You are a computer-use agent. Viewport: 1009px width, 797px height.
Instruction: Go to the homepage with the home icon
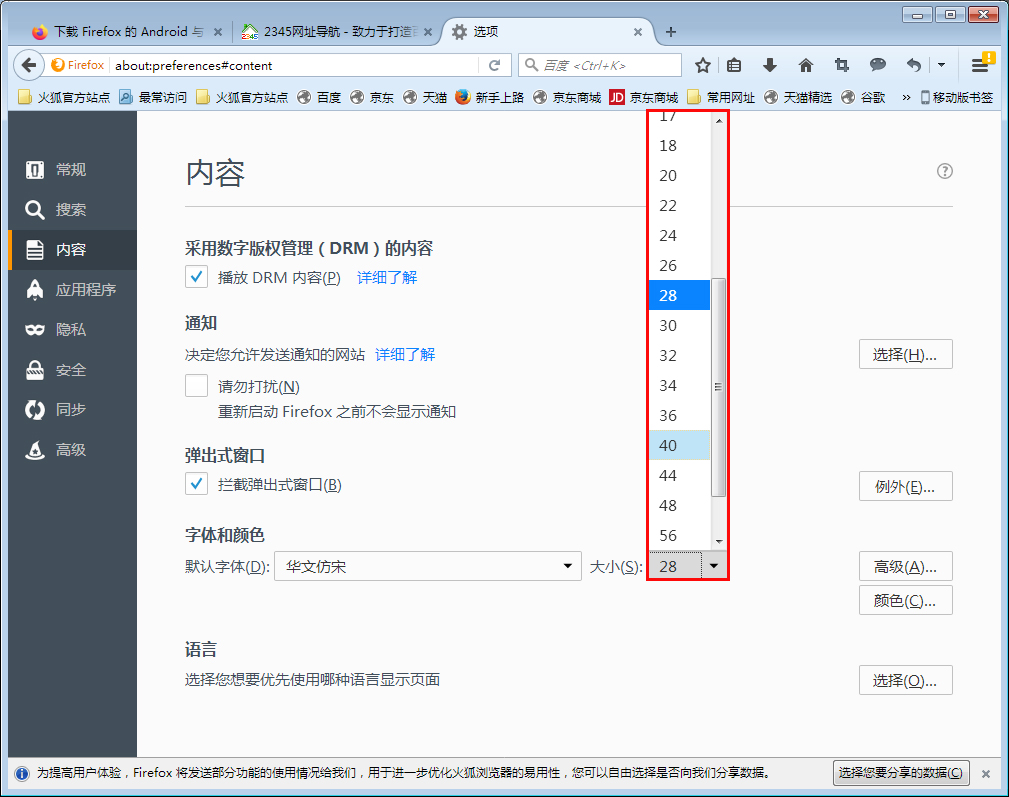(x=806, y=64)
